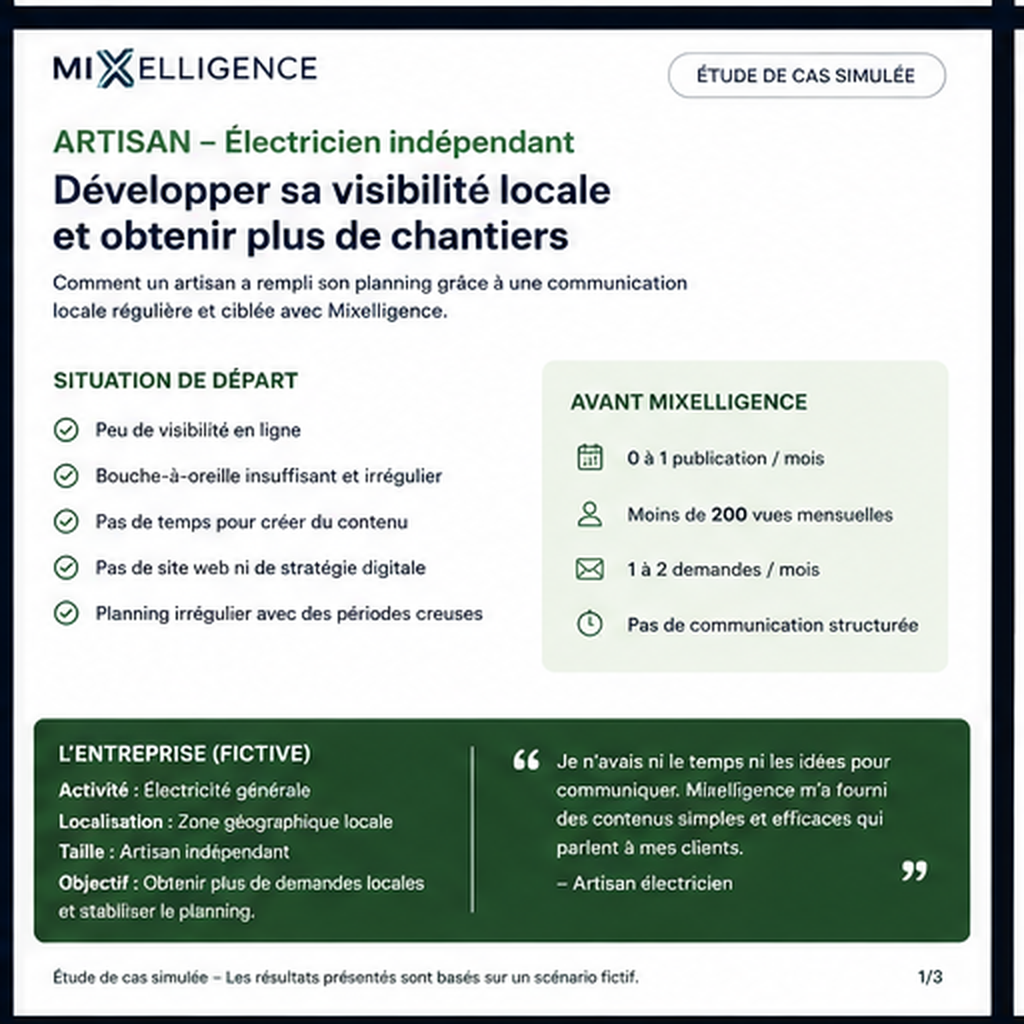Viewport: 1024px width, 1024px height.
Task: Click 'Pas de site web ni de stratégie digitale'
Action: click(261, 568)
